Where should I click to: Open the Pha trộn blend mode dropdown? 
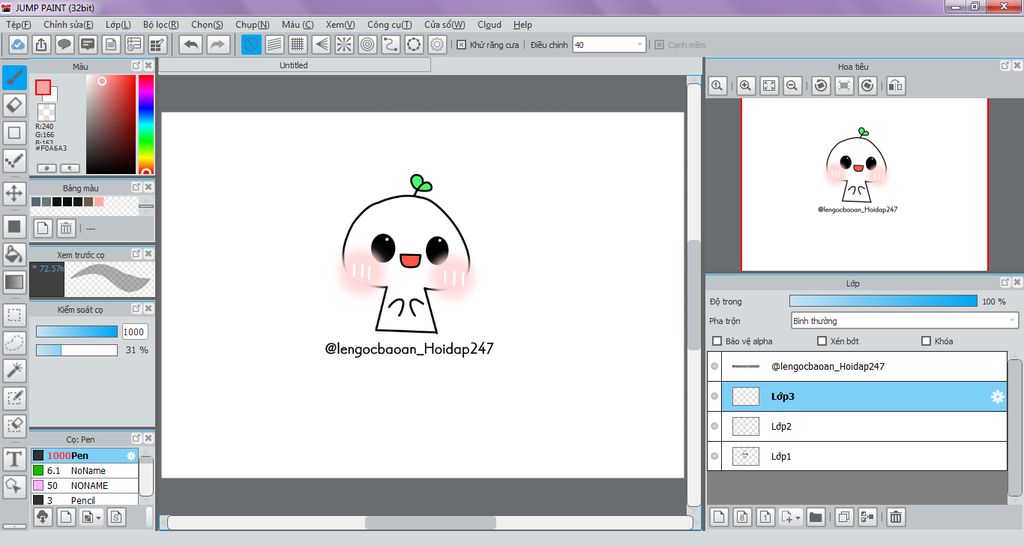point(903,321)
